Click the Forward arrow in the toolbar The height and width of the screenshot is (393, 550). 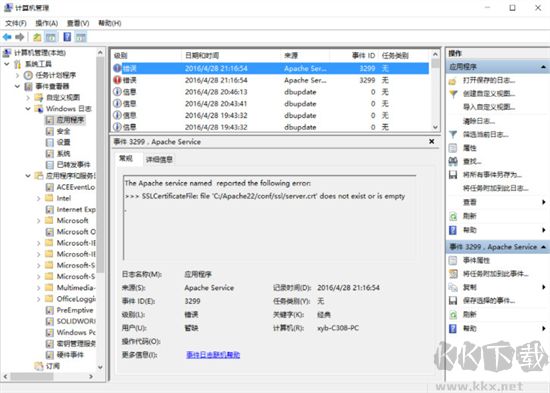pyautogui.click(x=20, y=37)
